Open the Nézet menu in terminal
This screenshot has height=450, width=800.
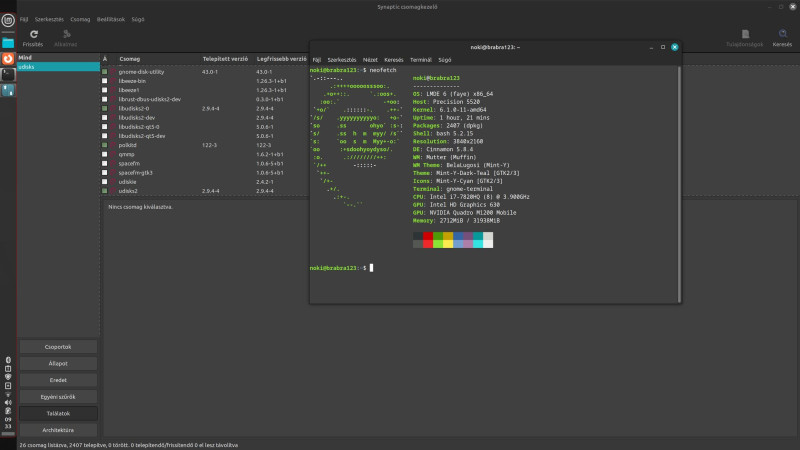click(x=370, y=60)
